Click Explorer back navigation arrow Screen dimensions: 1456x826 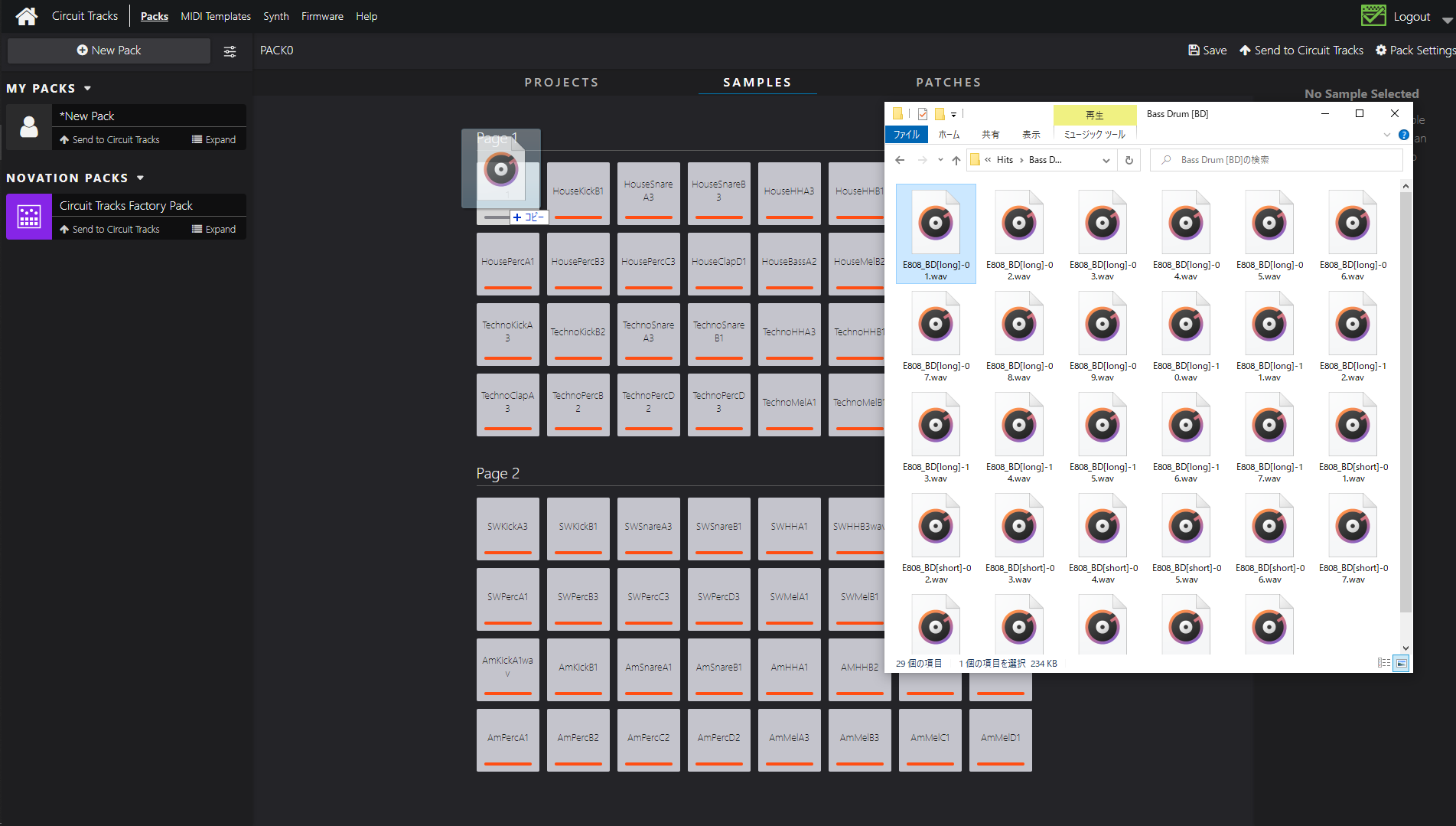click(x=900, y=160)
